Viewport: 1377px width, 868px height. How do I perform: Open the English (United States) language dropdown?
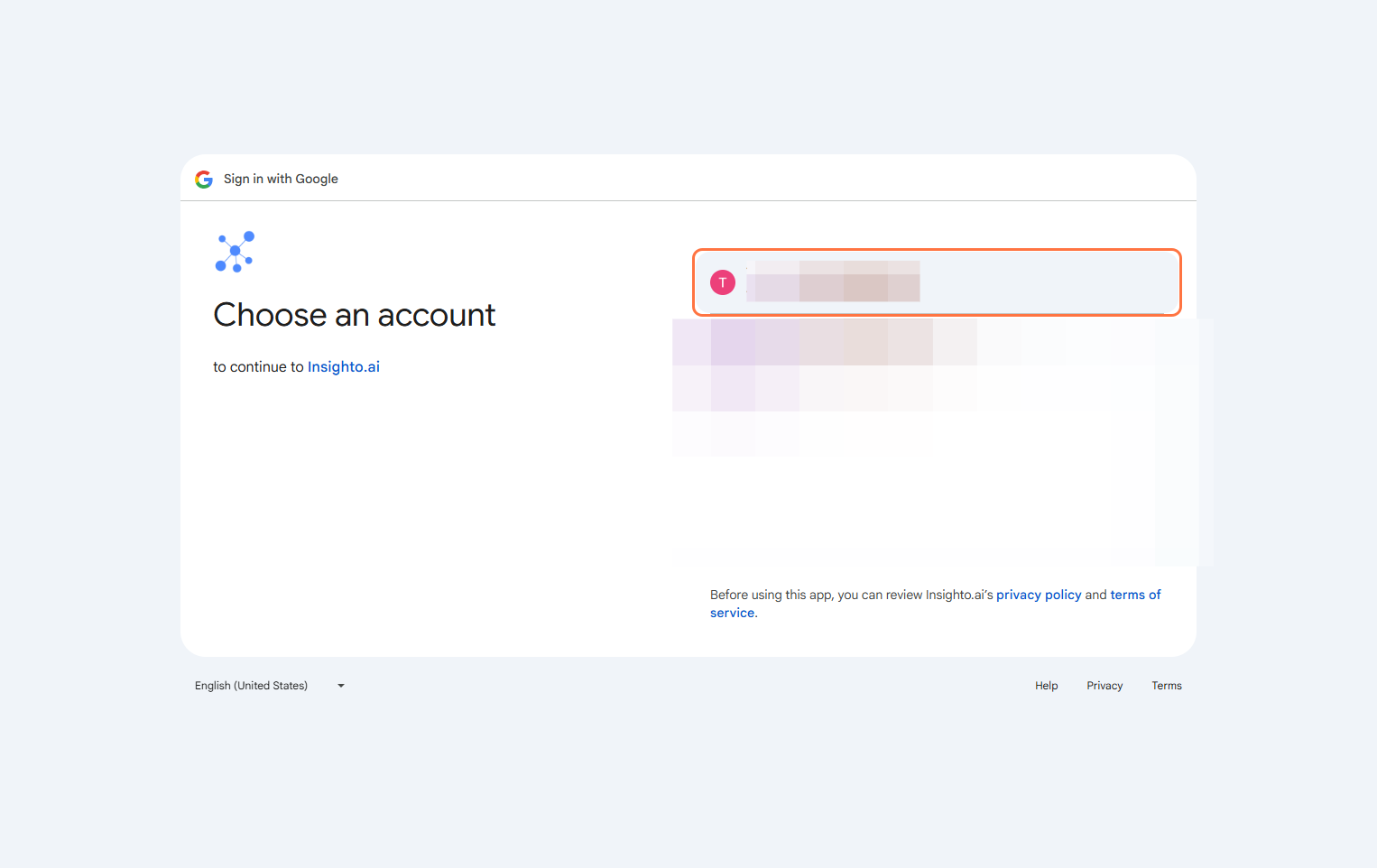point(270,686)
